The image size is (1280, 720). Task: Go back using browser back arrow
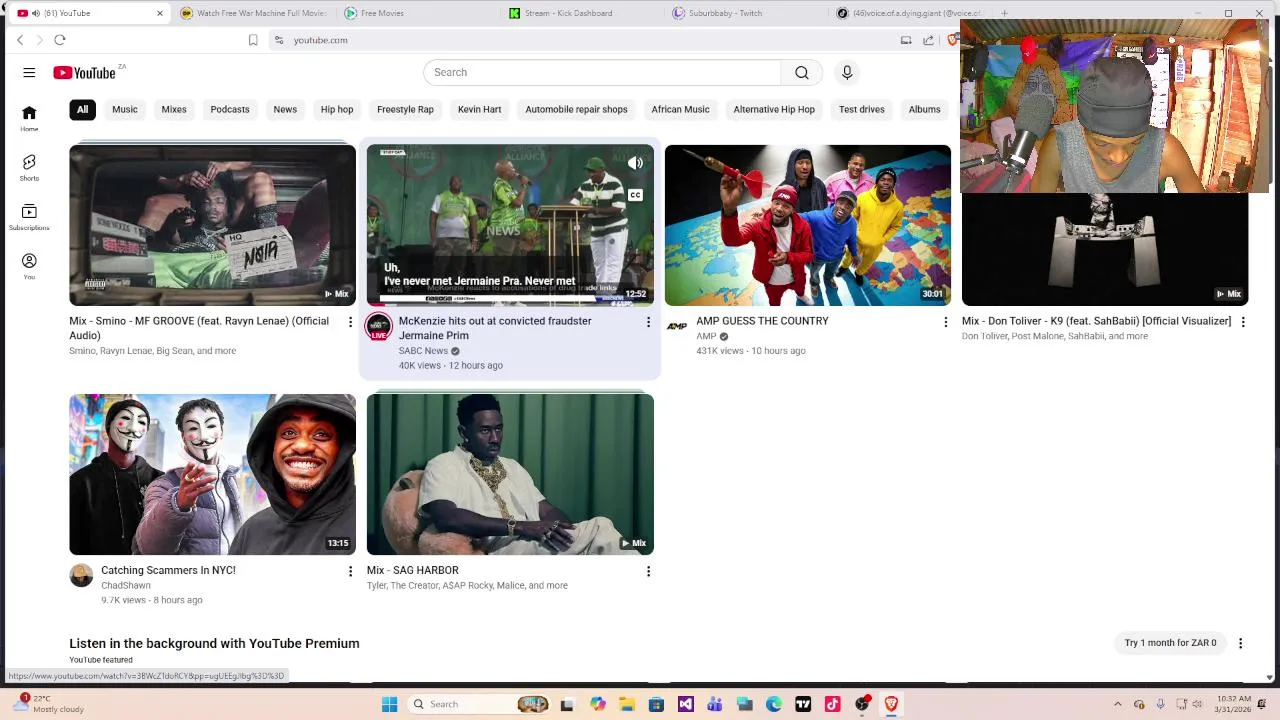20,40
